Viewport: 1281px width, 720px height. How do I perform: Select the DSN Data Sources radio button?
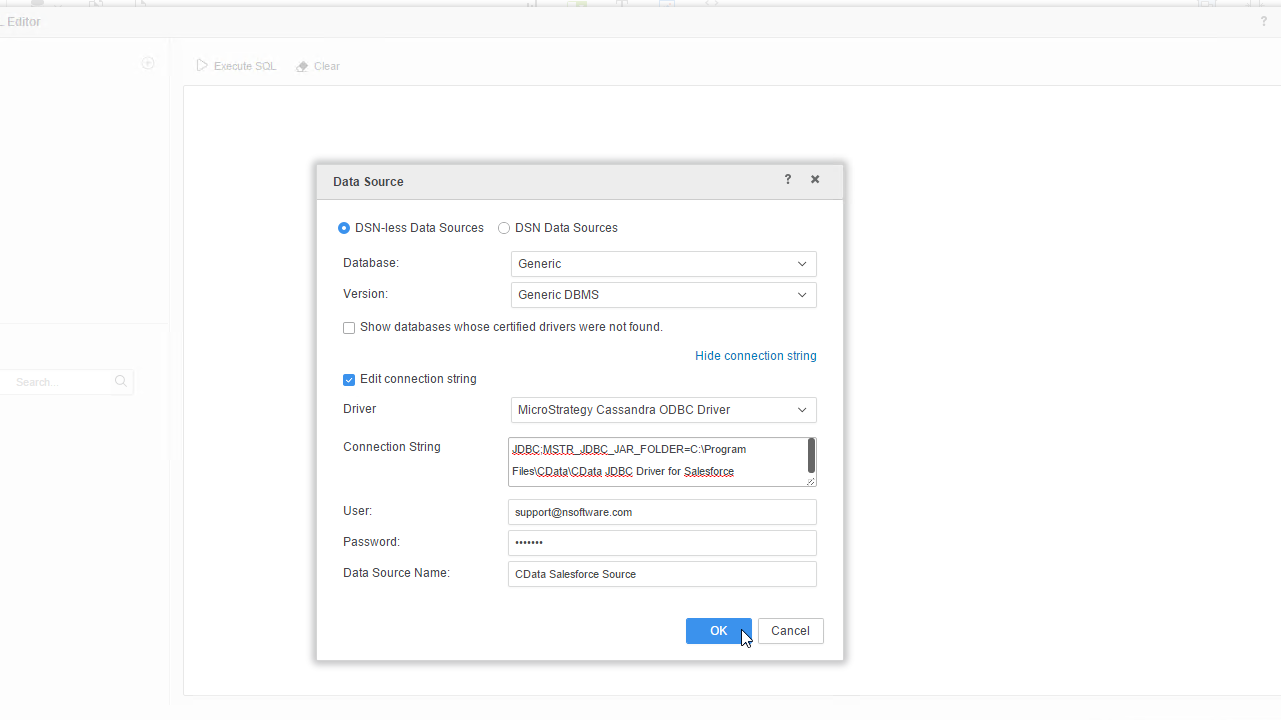point(504,228)
